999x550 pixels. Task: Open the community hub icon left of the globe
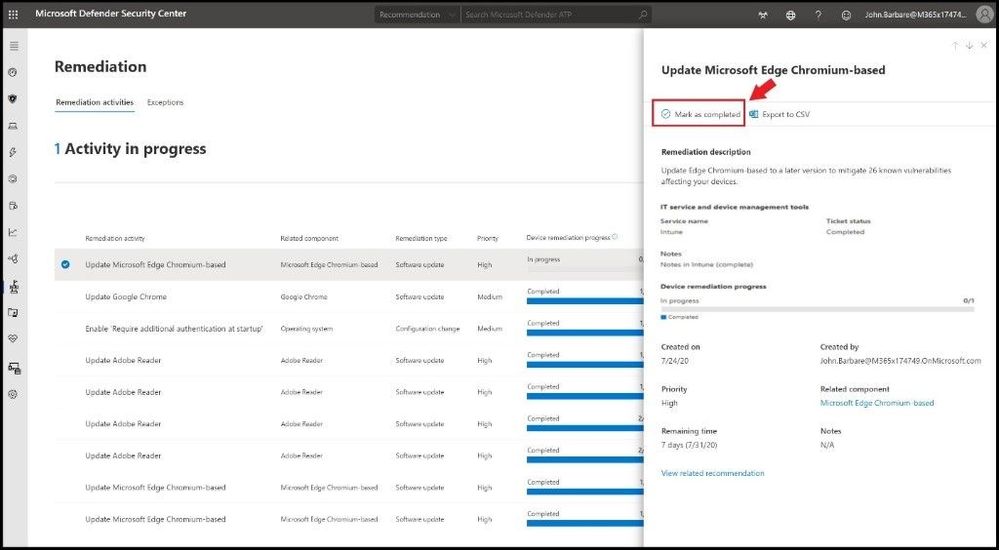click(763, 15)
